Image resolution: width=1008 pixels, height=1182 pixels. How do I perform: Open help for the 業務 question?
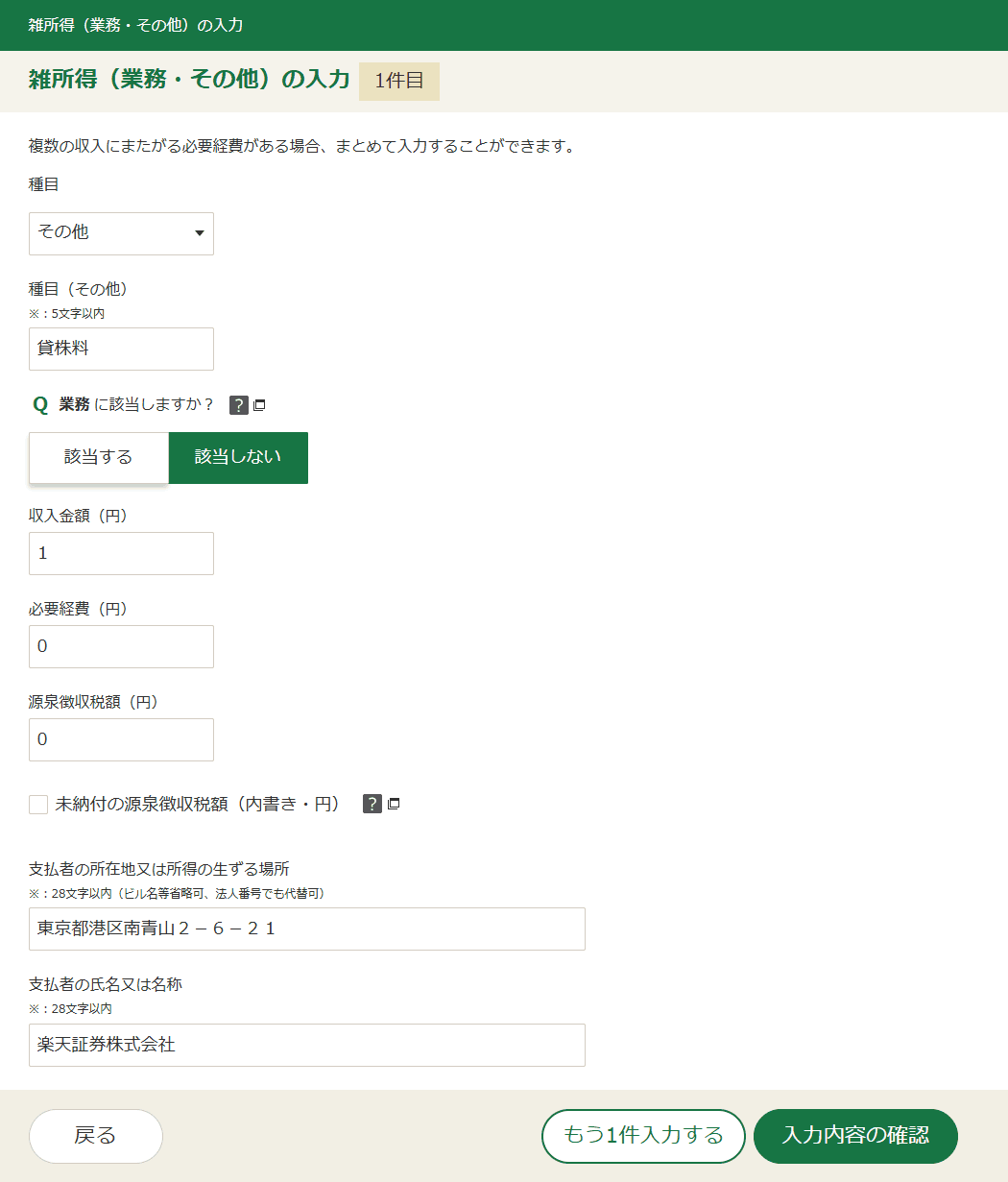click(x=239, y=405)
